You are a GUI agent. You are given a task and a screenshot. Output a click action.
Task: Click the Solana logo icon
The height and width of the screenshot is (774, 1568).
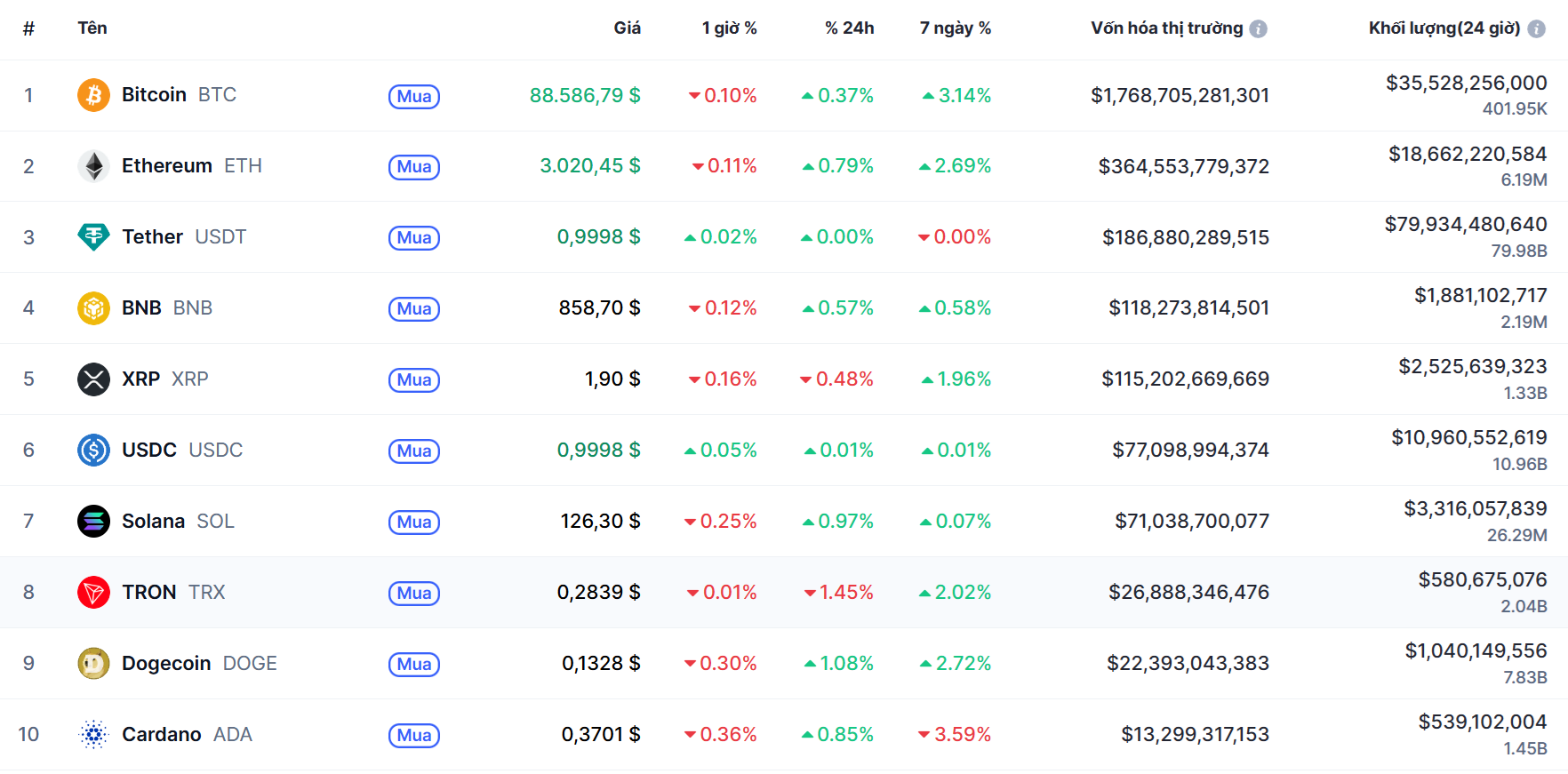click(x=93, y=522)
